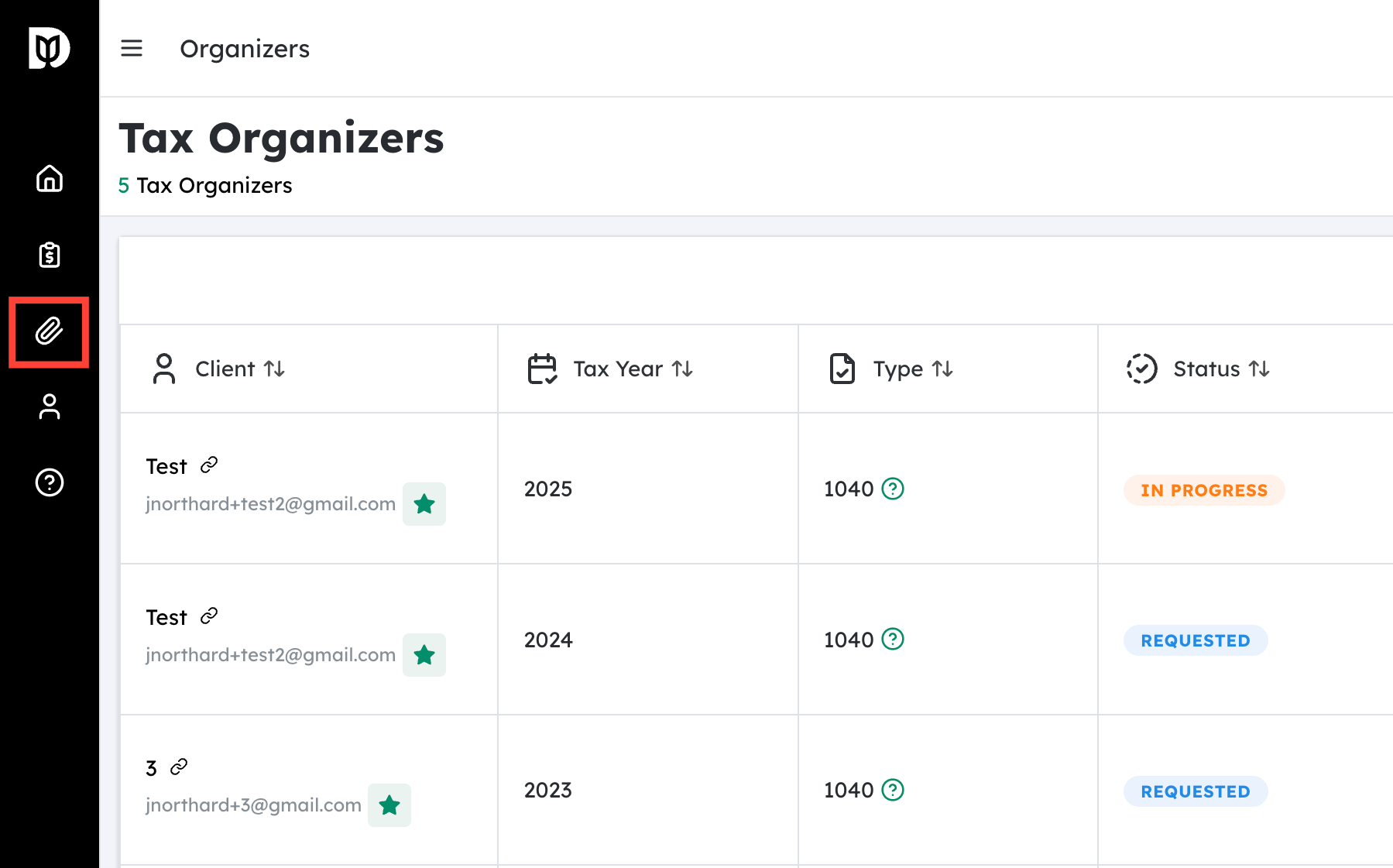The image size is (1393, 868).
Task: Open the Help question mark in sidebar
Action: point(50,482)
